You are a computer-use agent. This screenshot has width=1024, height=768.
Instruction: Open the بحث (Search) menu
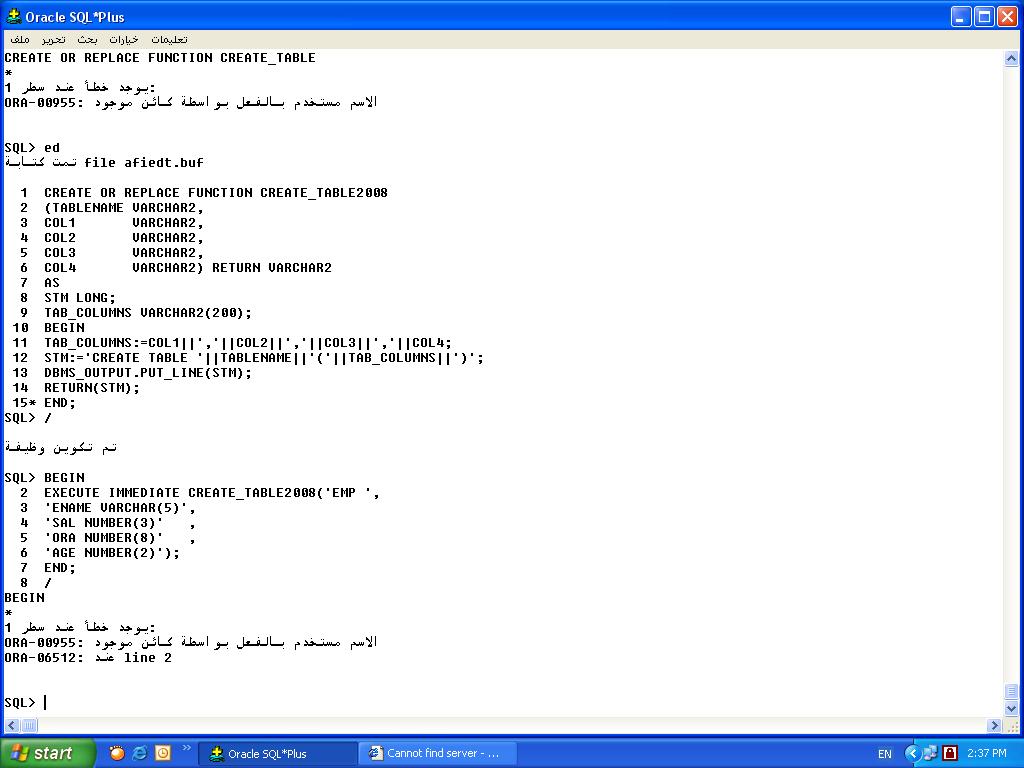click(x=88, y=39)
